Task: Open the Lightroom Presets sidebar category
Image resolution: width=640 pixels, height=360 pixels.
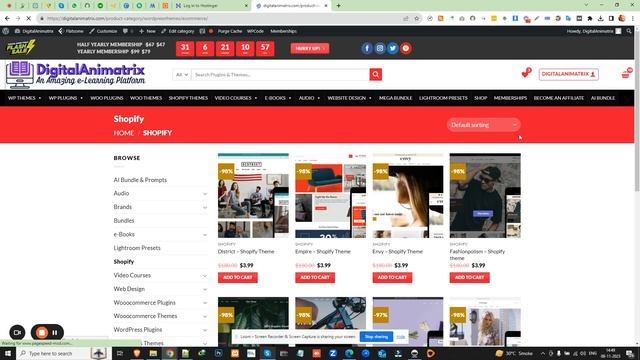Action: tap(137, 248)
